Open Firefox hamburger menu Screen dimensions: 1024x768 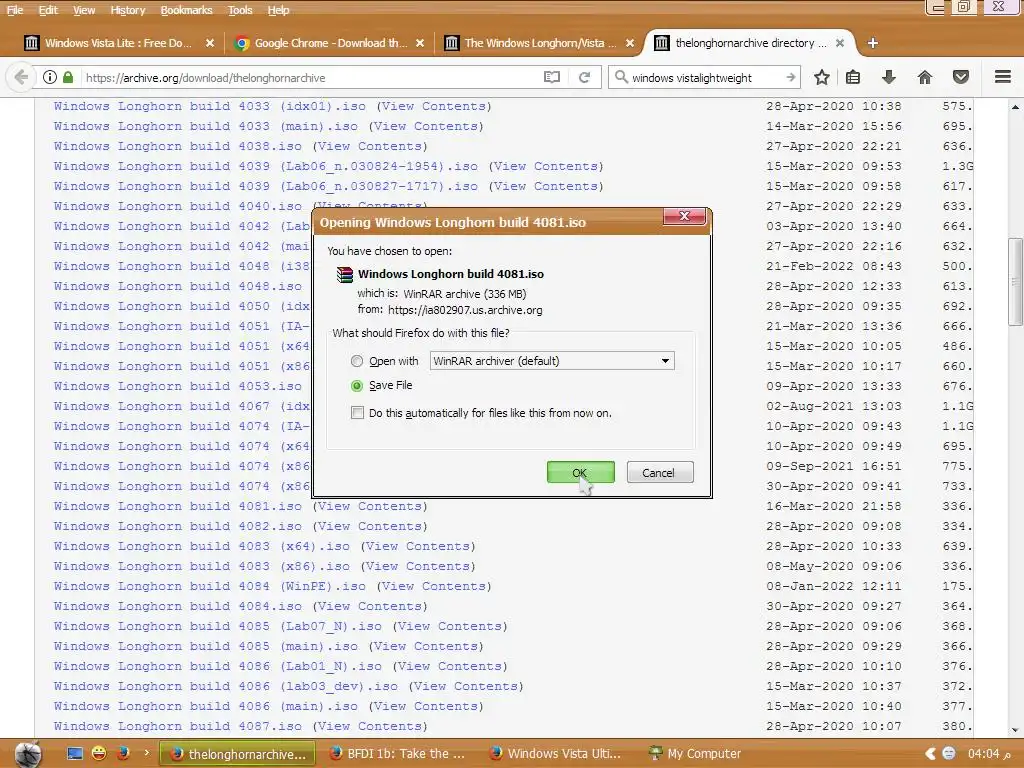click(1003, 77)
